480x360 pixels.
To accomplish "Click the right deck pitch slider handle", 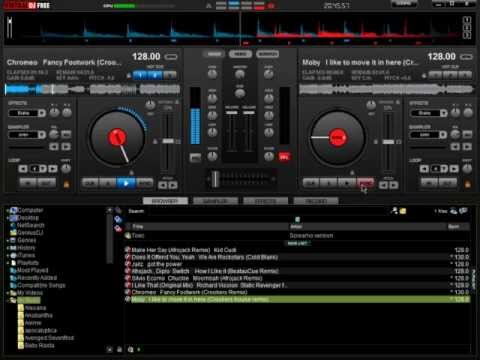I will pyautogui.click(x=388, y=142).
